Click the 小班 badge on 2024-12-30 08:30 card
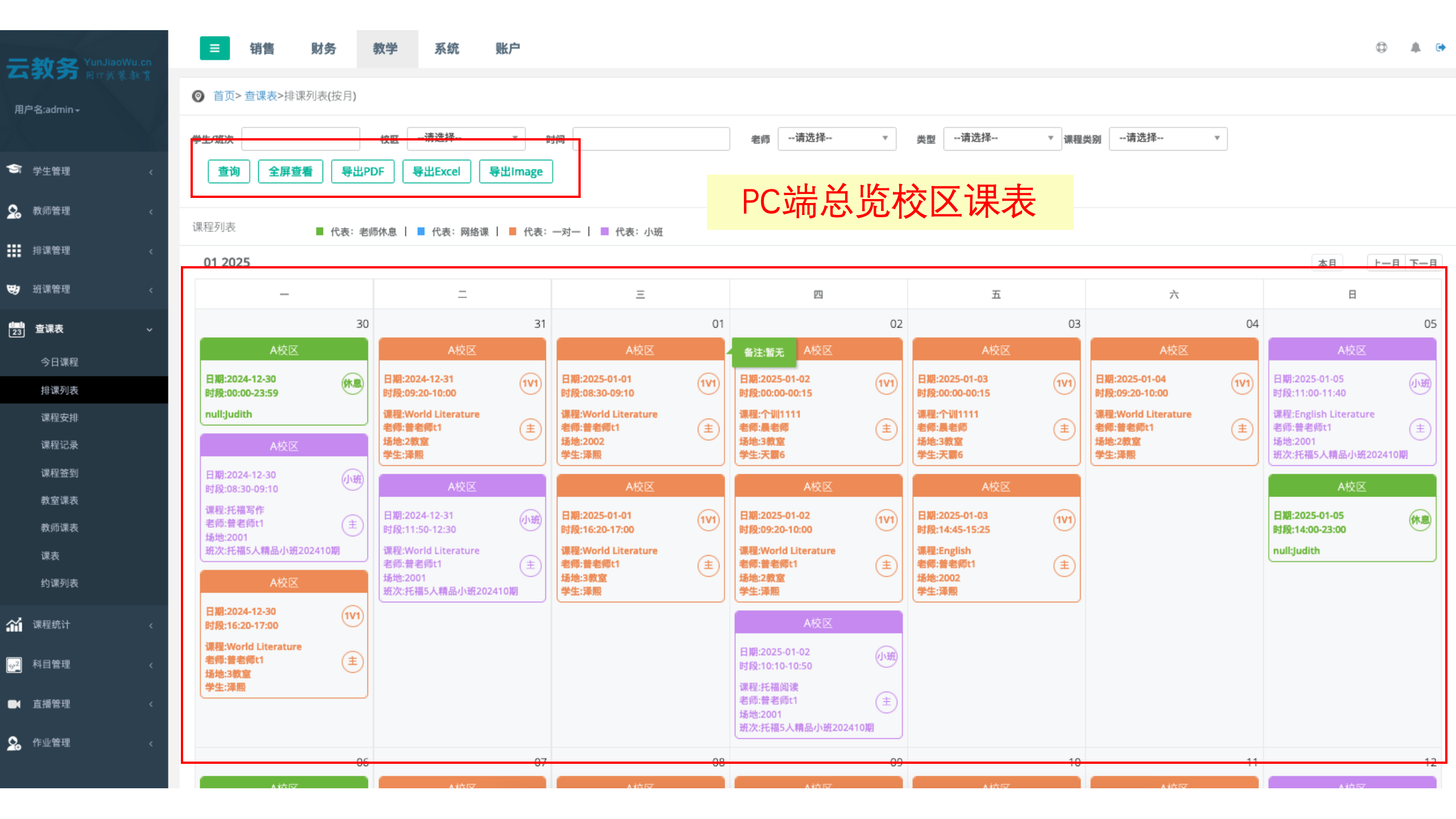The height and width of the screenshot is (819, 1456). click(x=353, y=479)
